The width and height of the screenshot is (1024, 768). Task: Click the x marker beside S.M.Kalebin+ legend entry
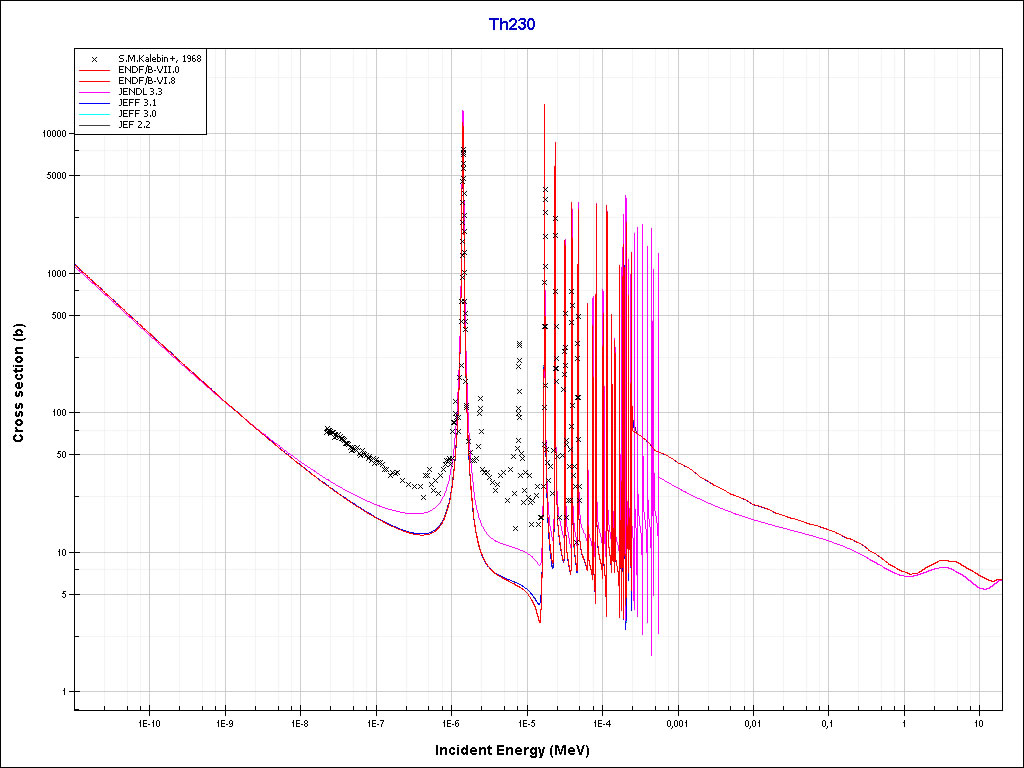(95, 59)
